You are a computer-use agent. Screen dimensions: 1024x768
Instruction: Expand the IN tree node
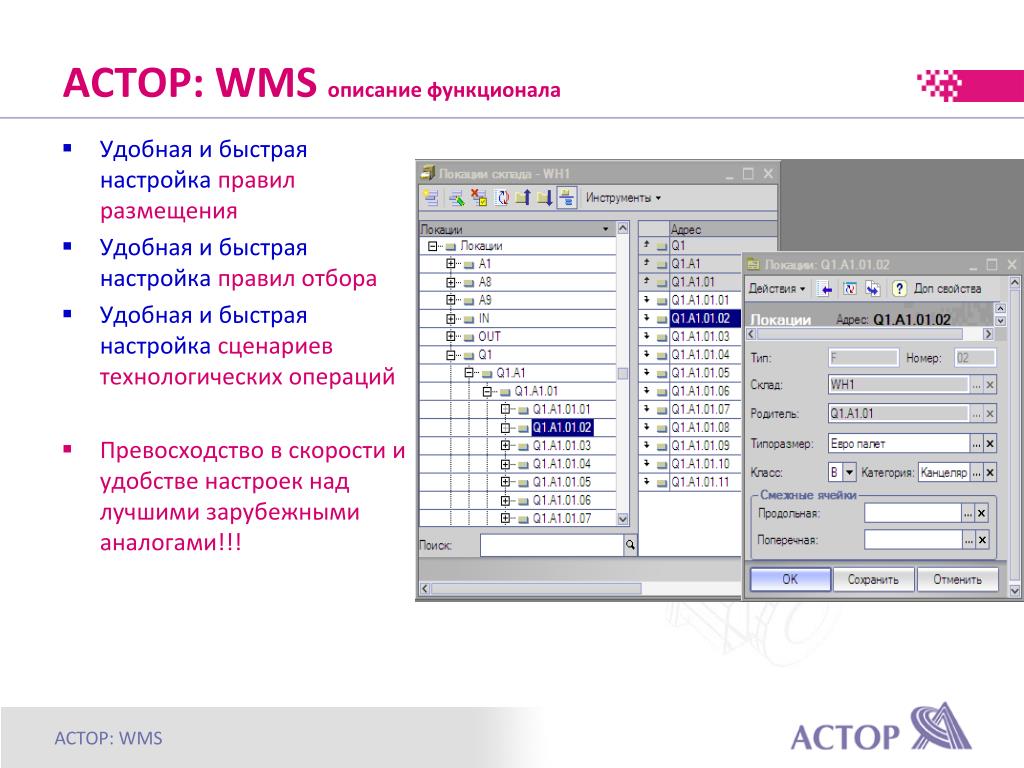pos(451,319)
